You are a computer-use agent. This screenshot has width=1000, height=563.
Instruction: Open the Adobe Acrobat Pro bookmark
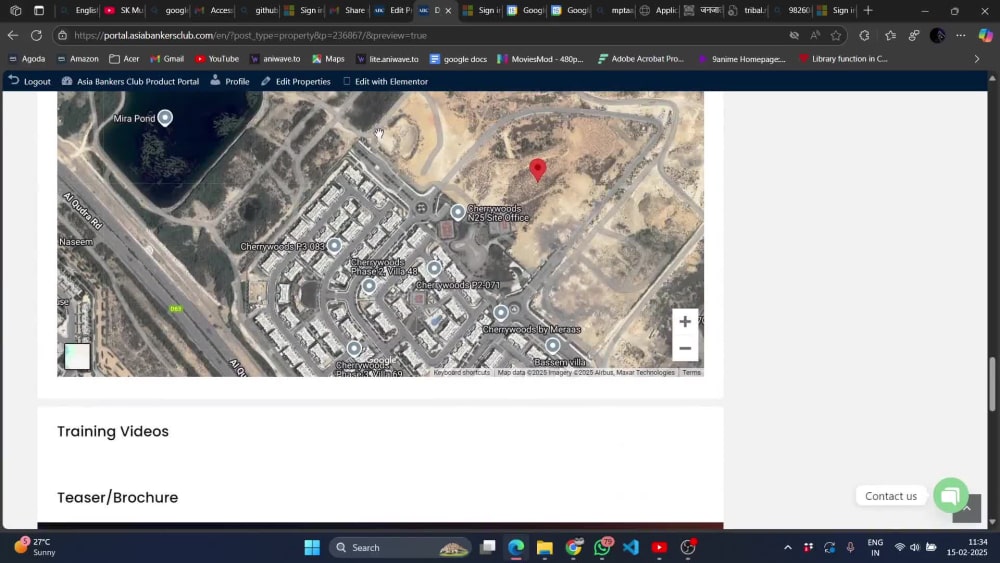(640, 59)
